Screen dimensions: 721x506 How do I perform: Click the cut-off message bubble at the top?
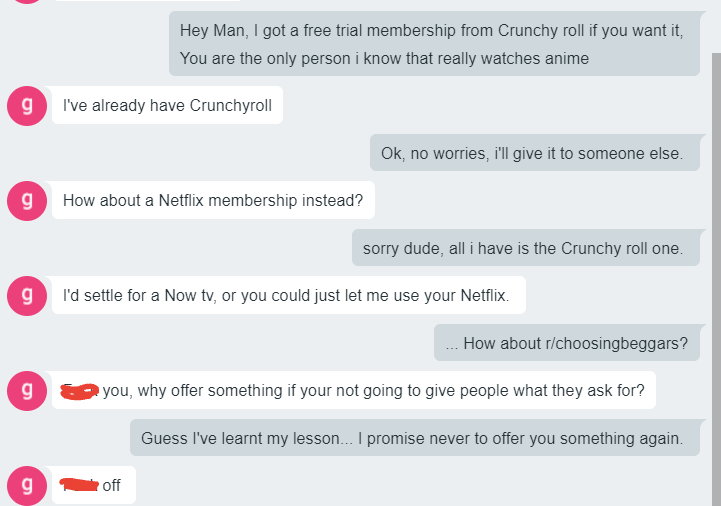coord(147,0)
